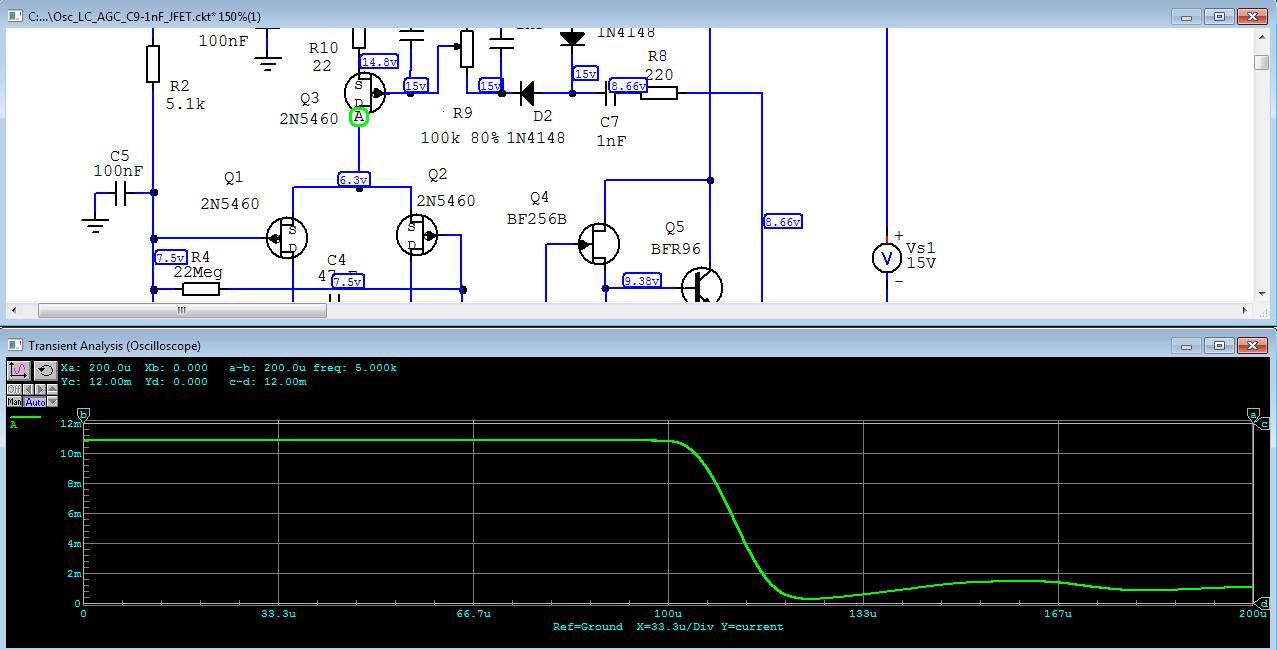Image resolution: width=1277 pixels, height=650 pixels.
Task: Click the restart simulation loop icon
Action: click(45, 370)
